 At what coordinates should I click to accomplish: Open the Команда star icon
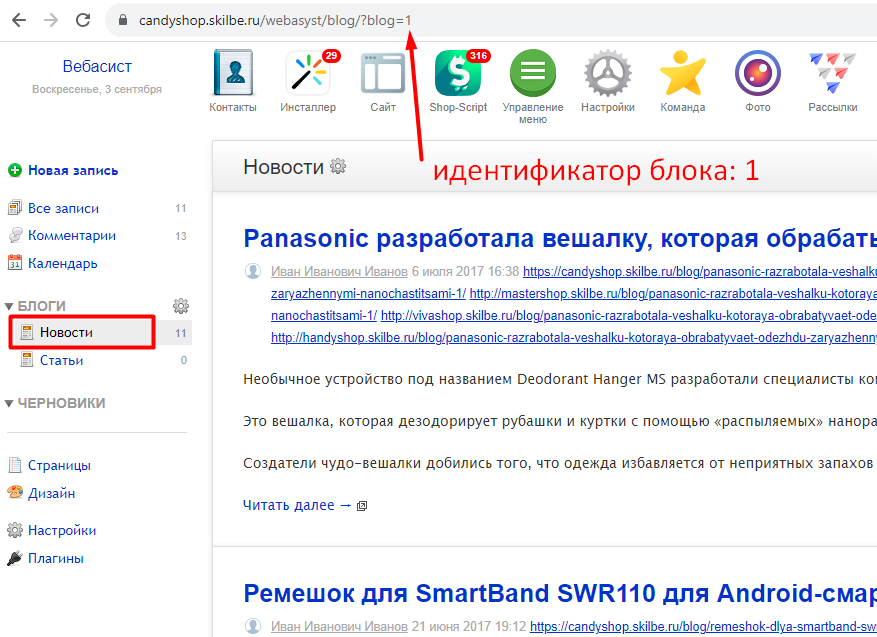point(683,74)
